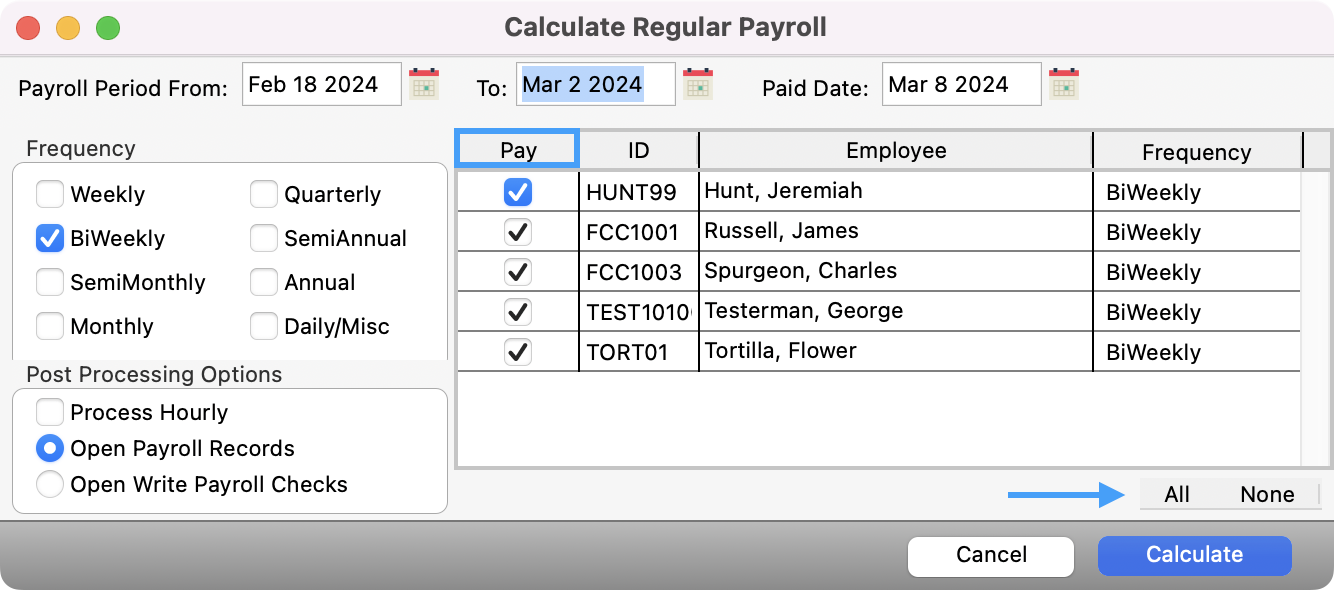Enable the Quarterly frequency option
The width and height of the screenshot is (1334, 590).
pyautogui.click(x=264, y=194)
